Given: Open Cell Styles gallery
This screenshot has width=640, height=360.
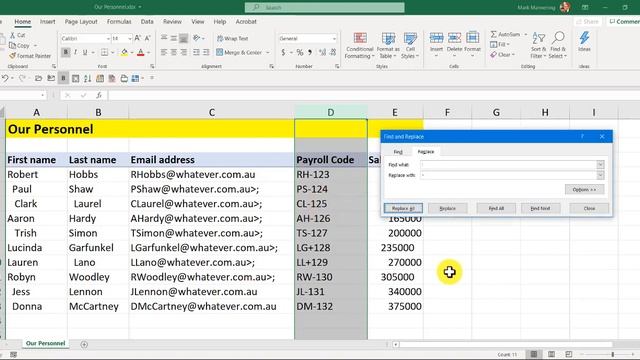Looking at the screenshot, I should click(x=410, y=45).
